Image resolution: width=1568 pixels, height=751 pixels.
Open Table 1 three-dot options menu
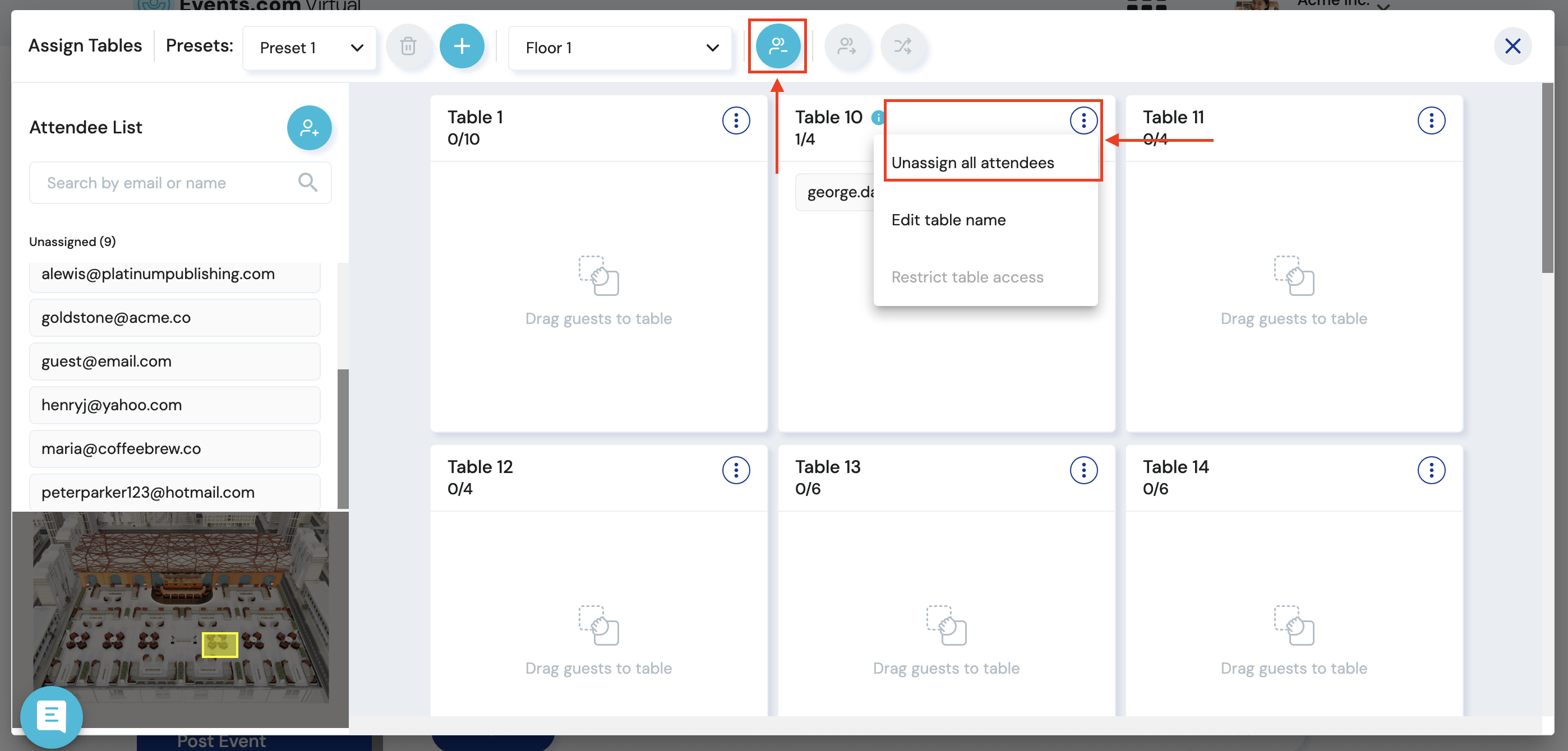[x=735, y=120]
